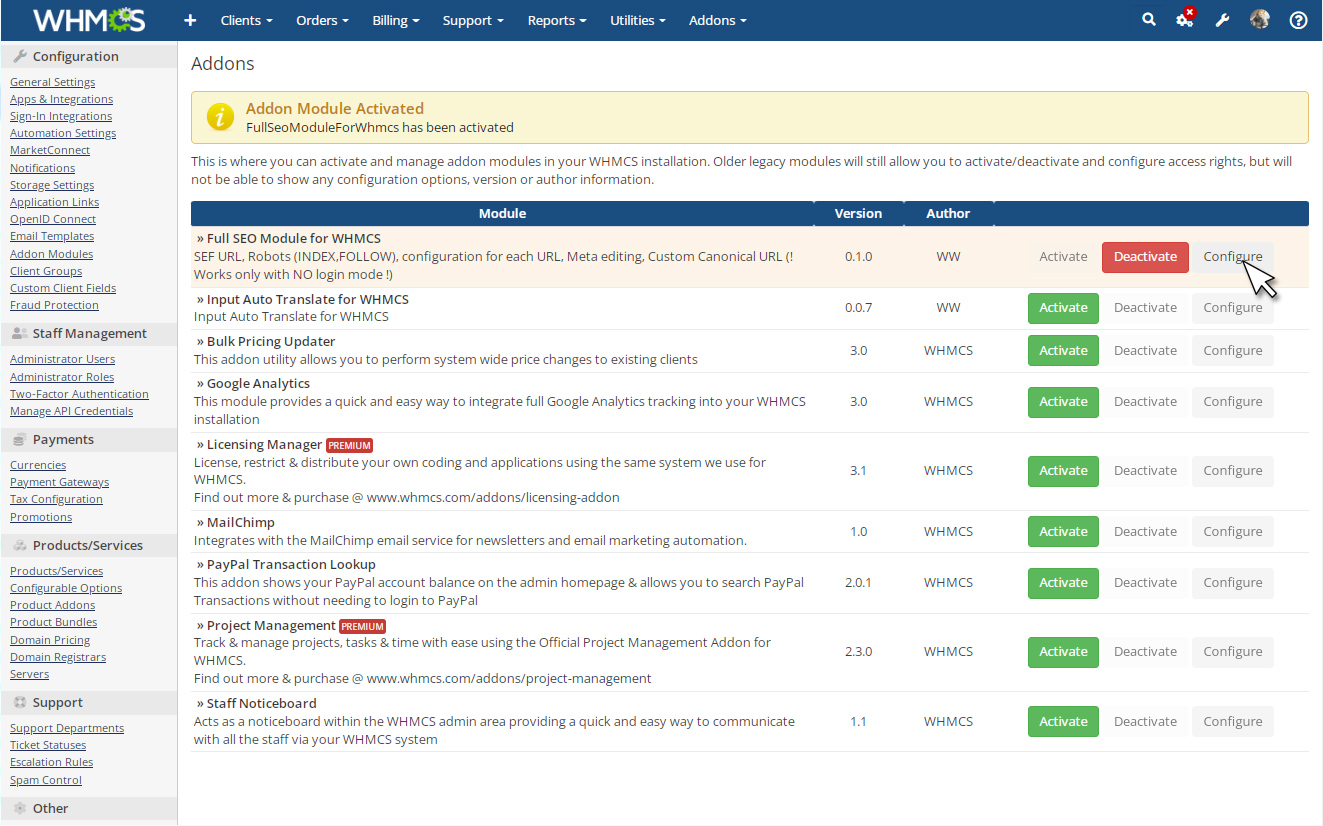Open the help question mark icon
The image size is (1323, 826).
tap(1298, 20)
